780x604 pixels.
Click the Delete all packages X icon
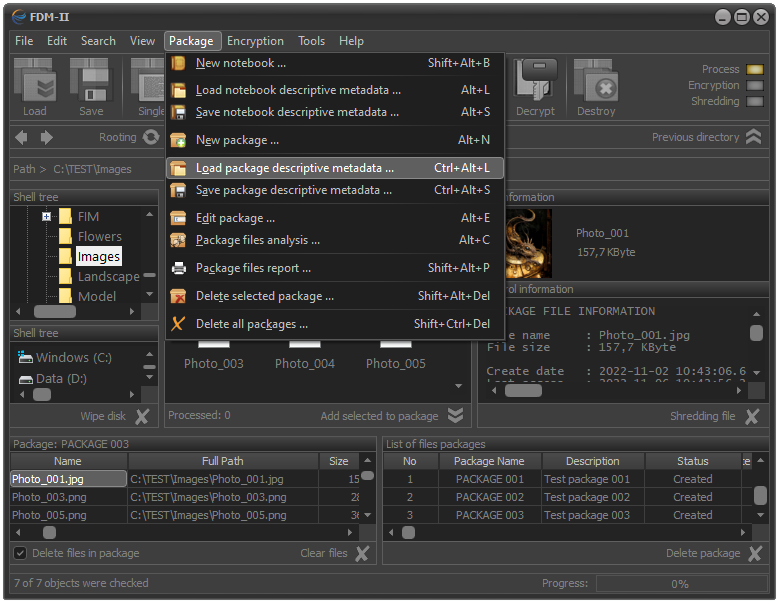point(178,324)
